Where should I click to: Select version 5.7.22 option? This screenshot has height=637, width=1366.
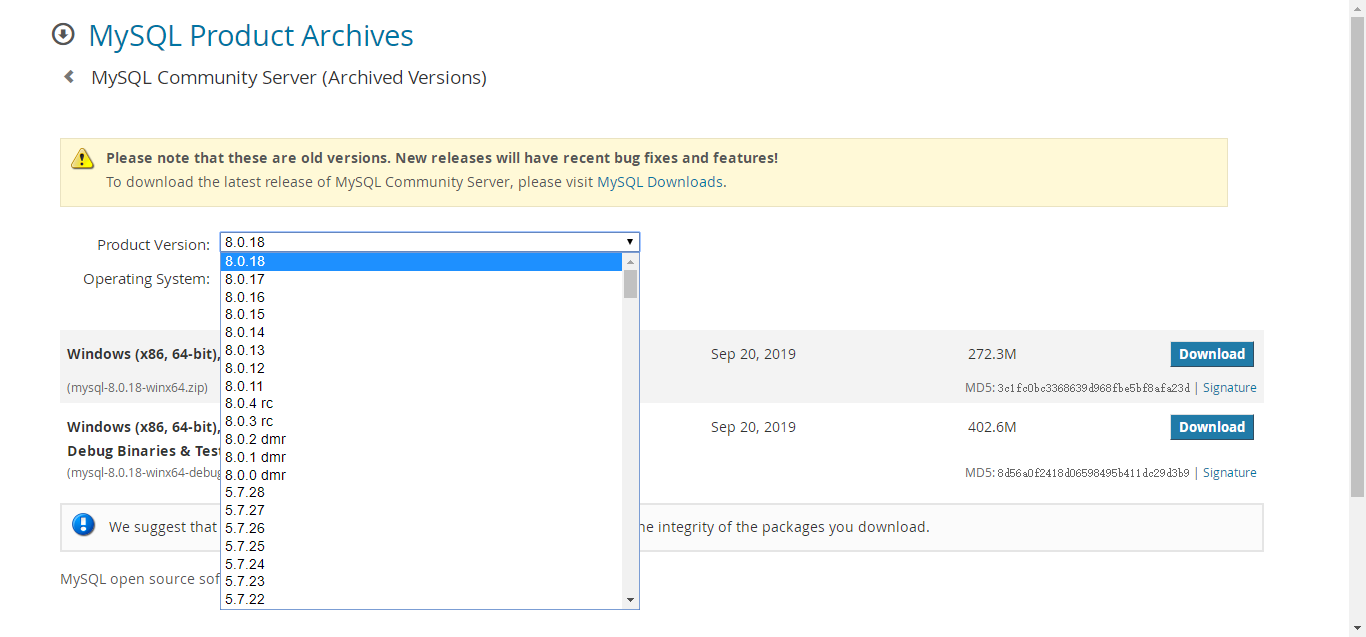tap(421, 600)
